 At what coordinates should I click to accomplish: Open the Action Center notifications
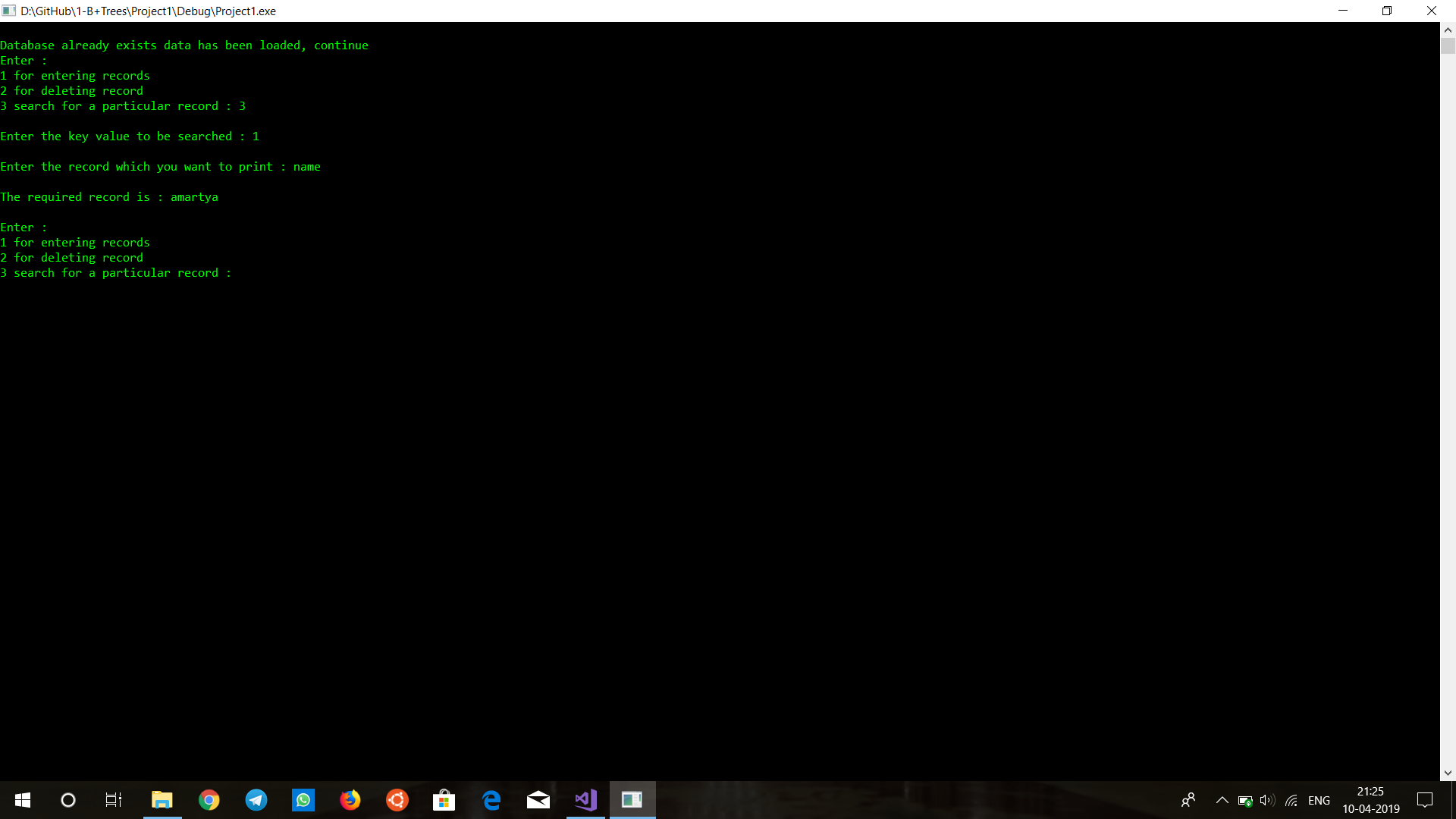pyautogui.click(x=1425, y=800)
